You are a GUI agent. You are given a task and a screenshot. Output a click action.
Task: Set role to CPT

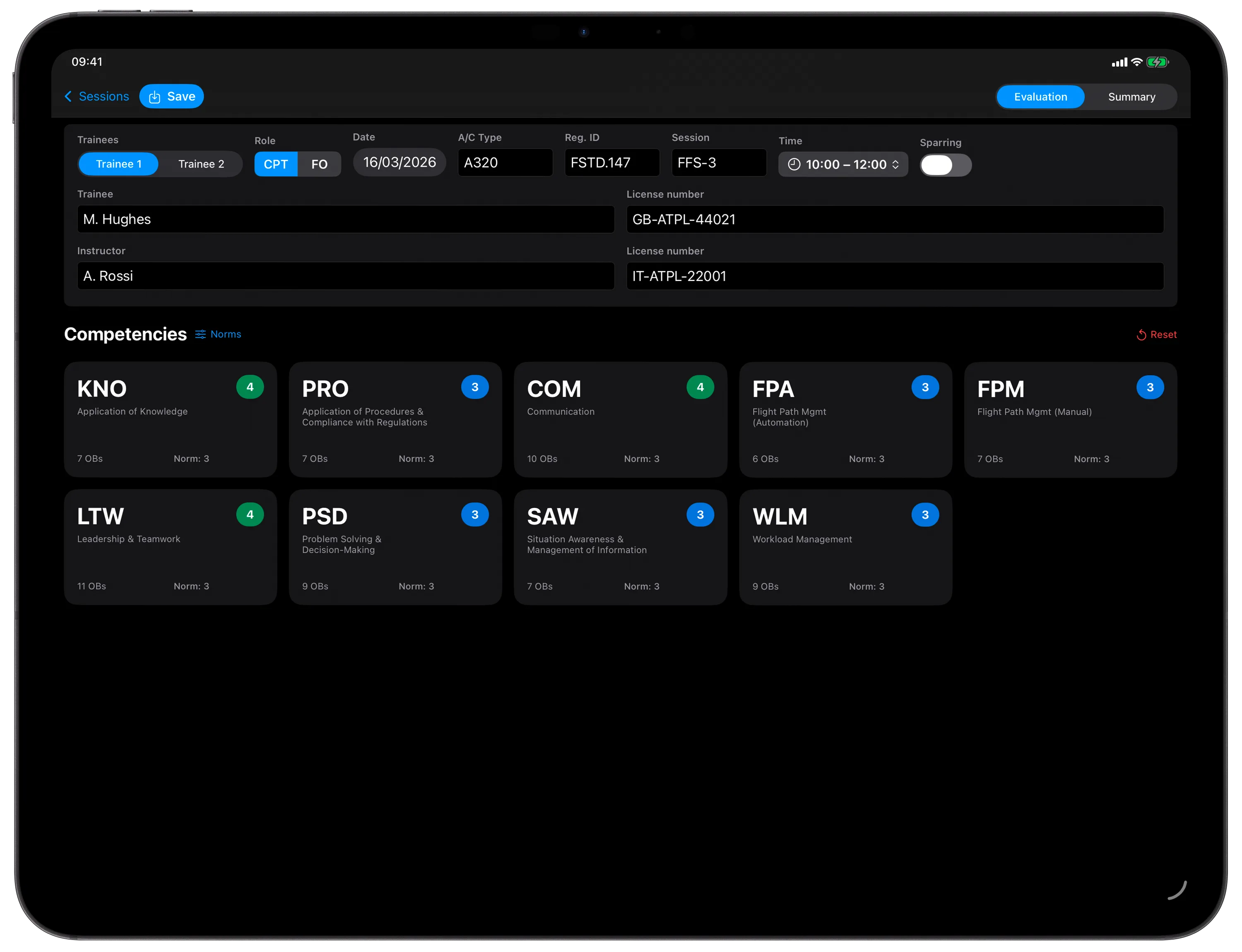[275, 164]
